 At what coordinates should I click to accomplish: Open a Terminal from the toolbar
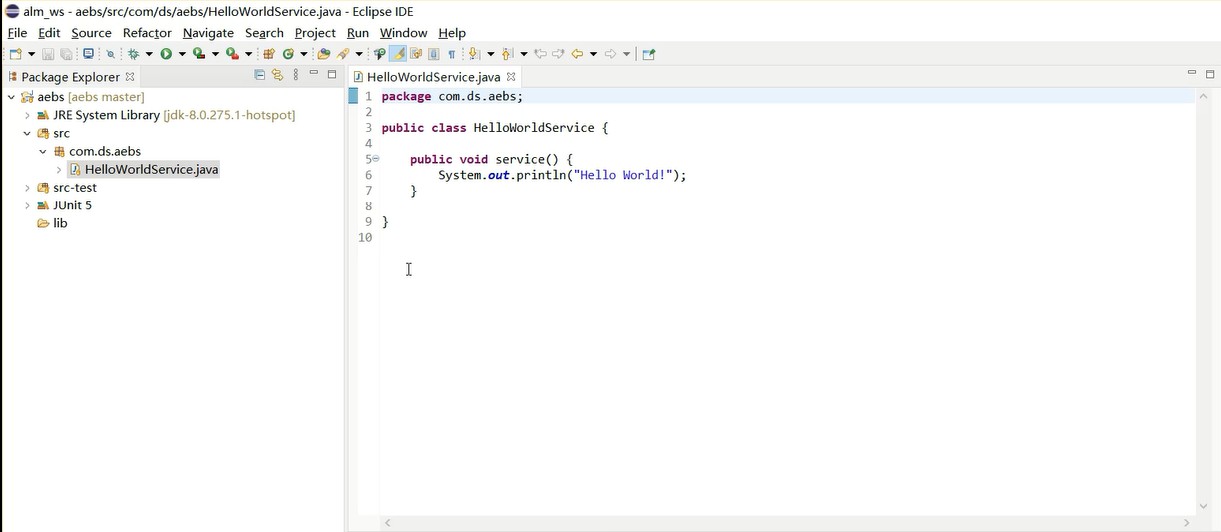click(88, 54)
